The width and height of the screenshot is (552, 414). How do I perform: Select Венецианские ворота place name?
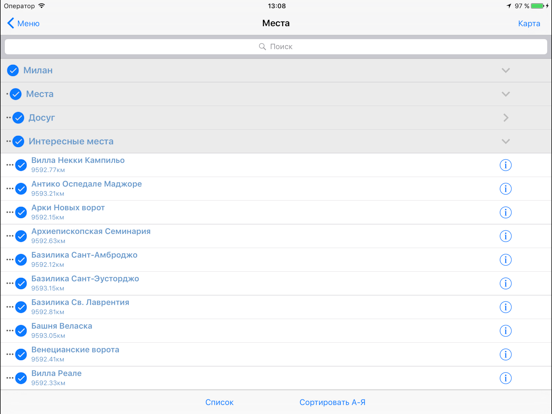point(75,350)
